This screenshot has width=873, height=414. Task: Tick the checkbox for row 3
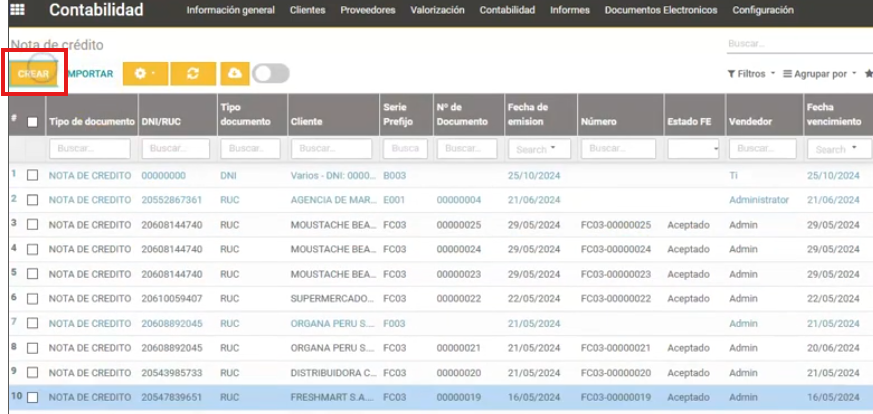(33, 223)
